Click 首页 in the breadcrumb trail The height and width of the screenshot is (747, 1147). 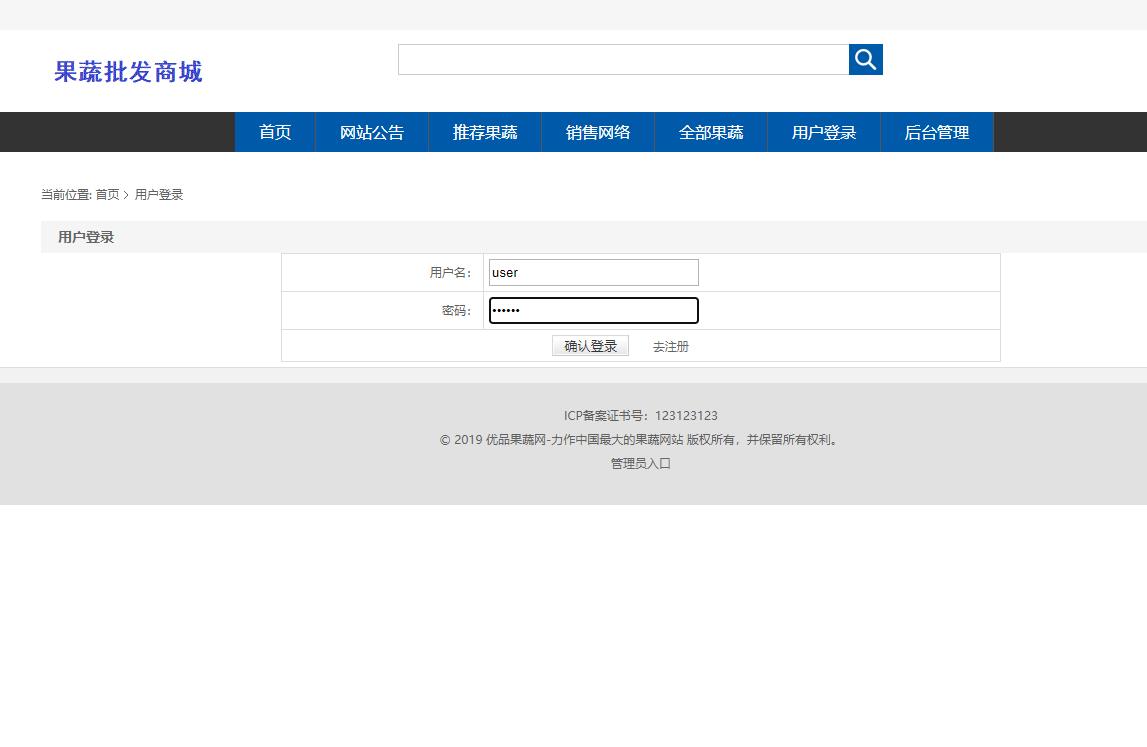point(107,194)
